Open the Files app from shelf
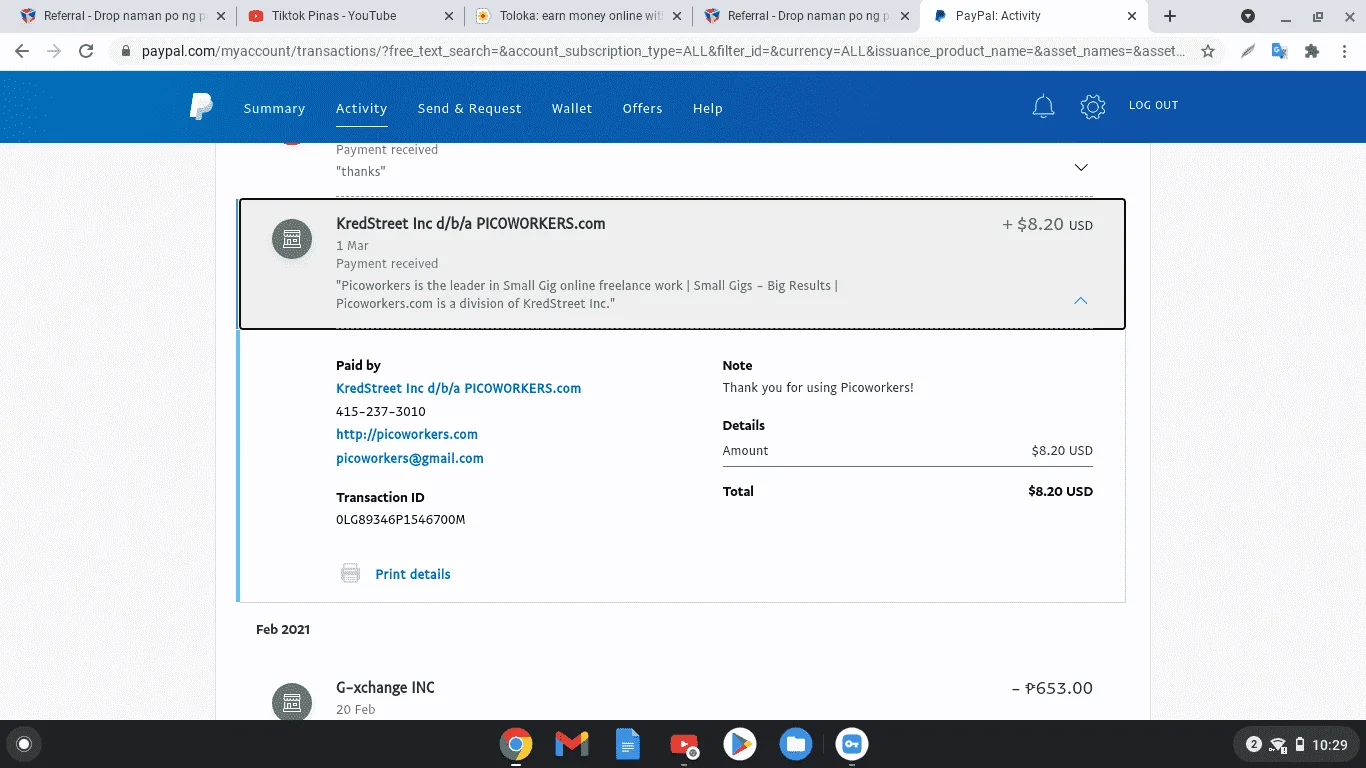Screen dimensions: 1366x768 click(x=796, y=744)
